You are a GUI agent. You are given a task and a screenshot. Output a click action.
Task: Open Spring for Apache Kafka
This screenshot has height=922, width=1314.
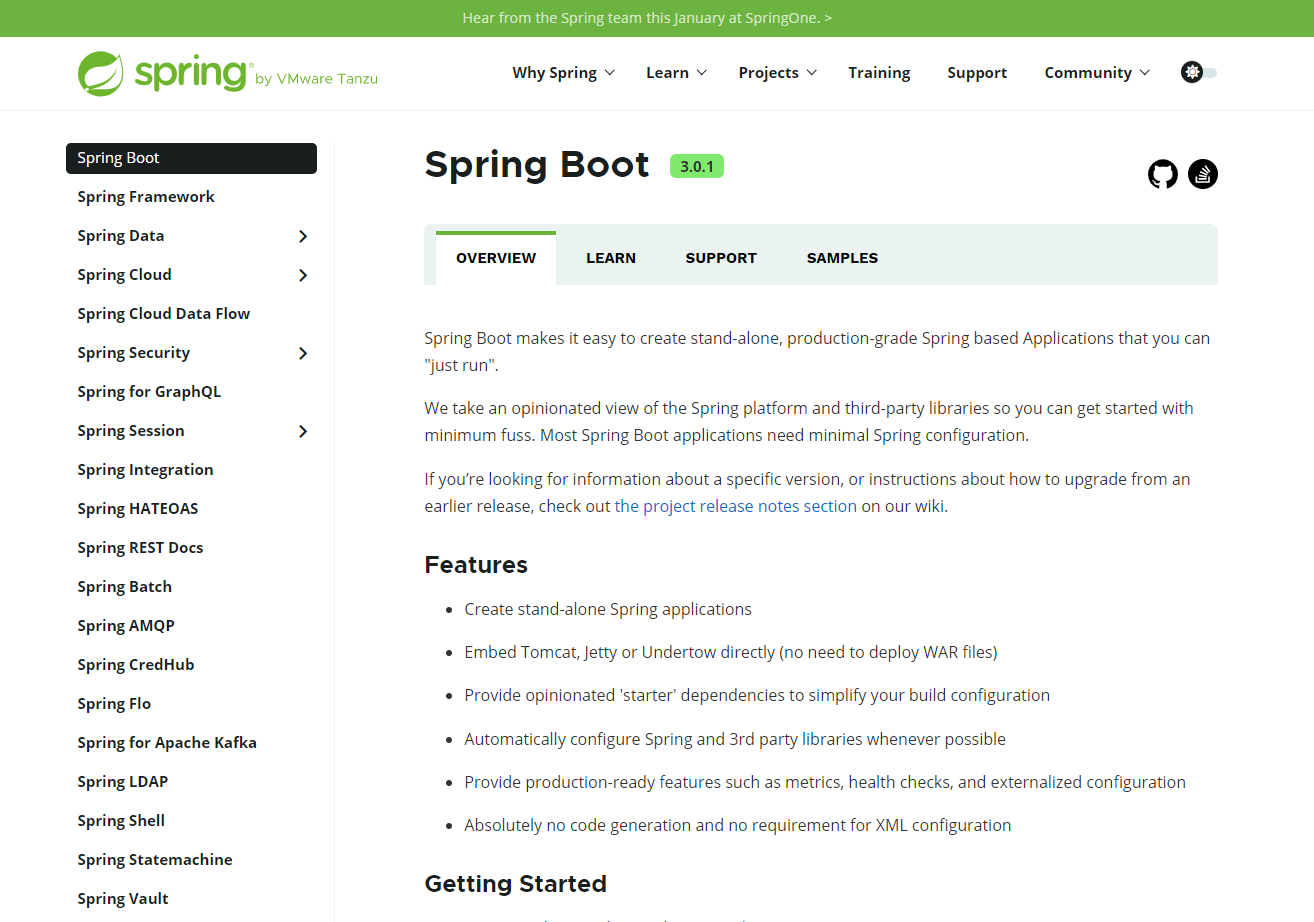167,743
